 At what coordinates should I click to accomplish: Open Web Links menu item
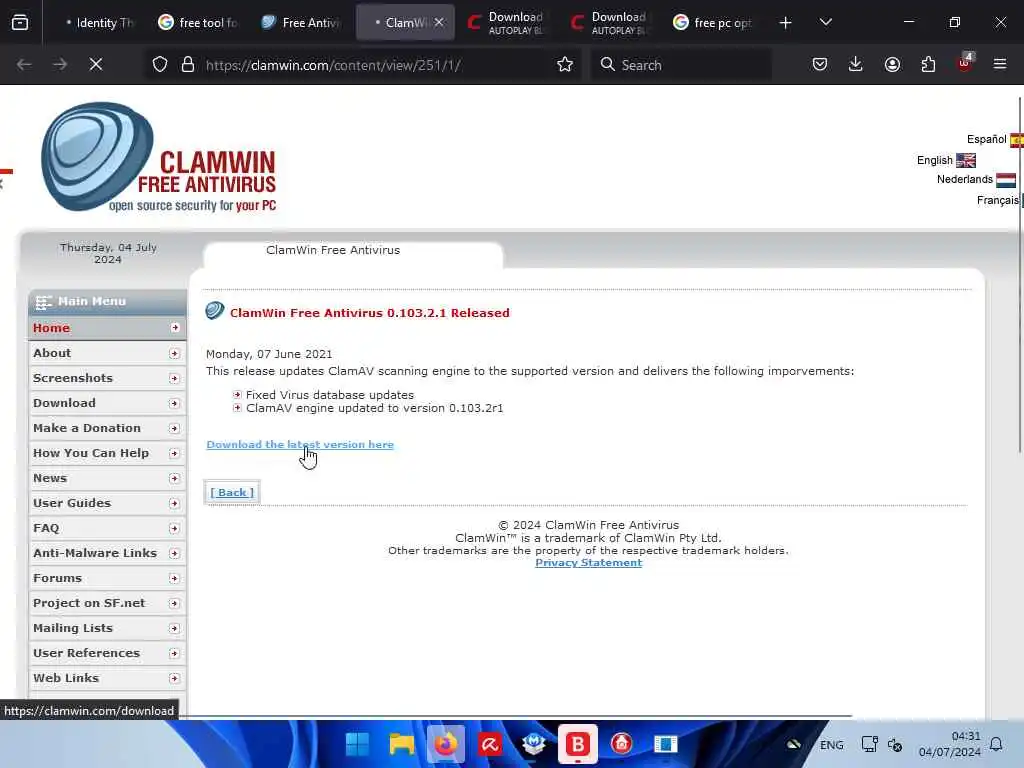pos(107,678)
